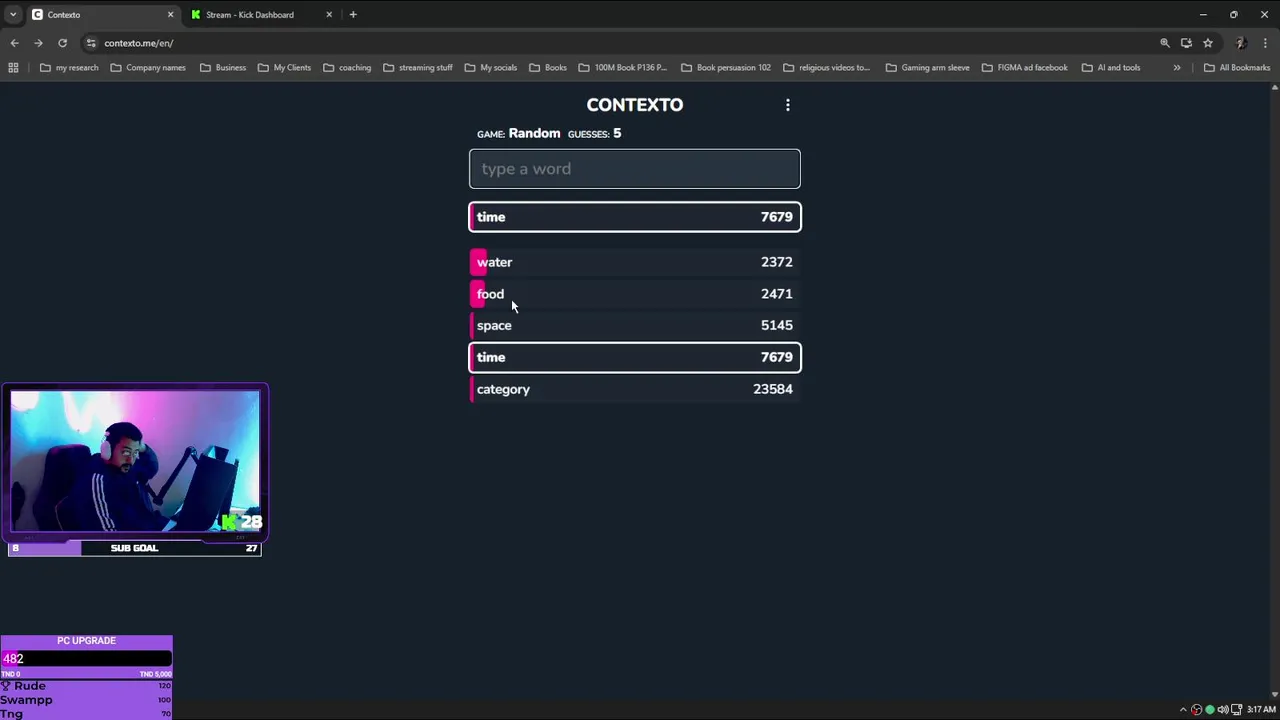This screenshot has height=720, width=1280.
Task: Open the Chrome three-dot menu
Action: tap(1265, 43)
